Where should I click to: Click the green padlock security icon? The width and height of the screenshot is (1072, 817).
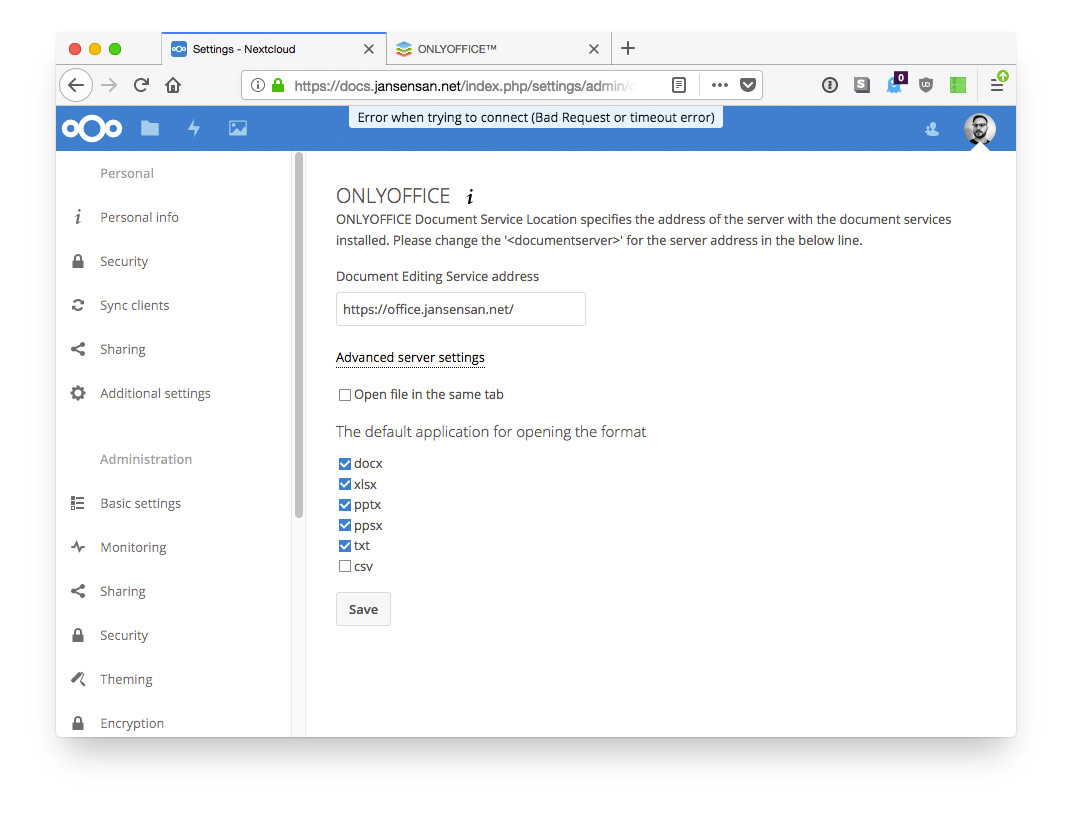[x=278, y=85]
